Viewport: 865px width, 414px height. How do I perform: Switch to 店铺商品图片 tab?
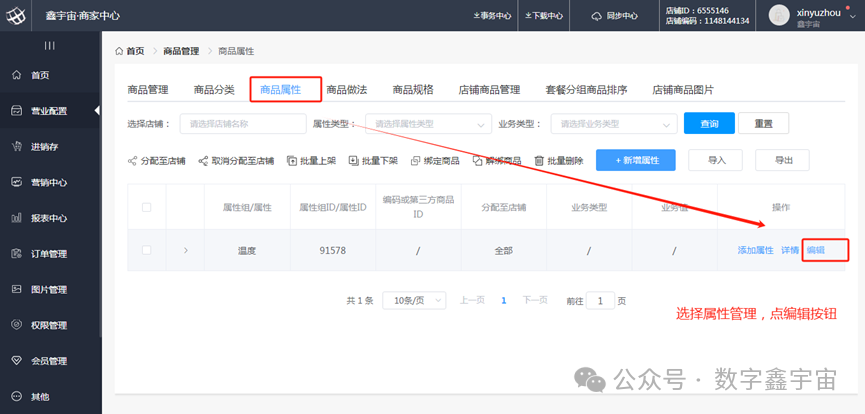click(x=683, y=90)
